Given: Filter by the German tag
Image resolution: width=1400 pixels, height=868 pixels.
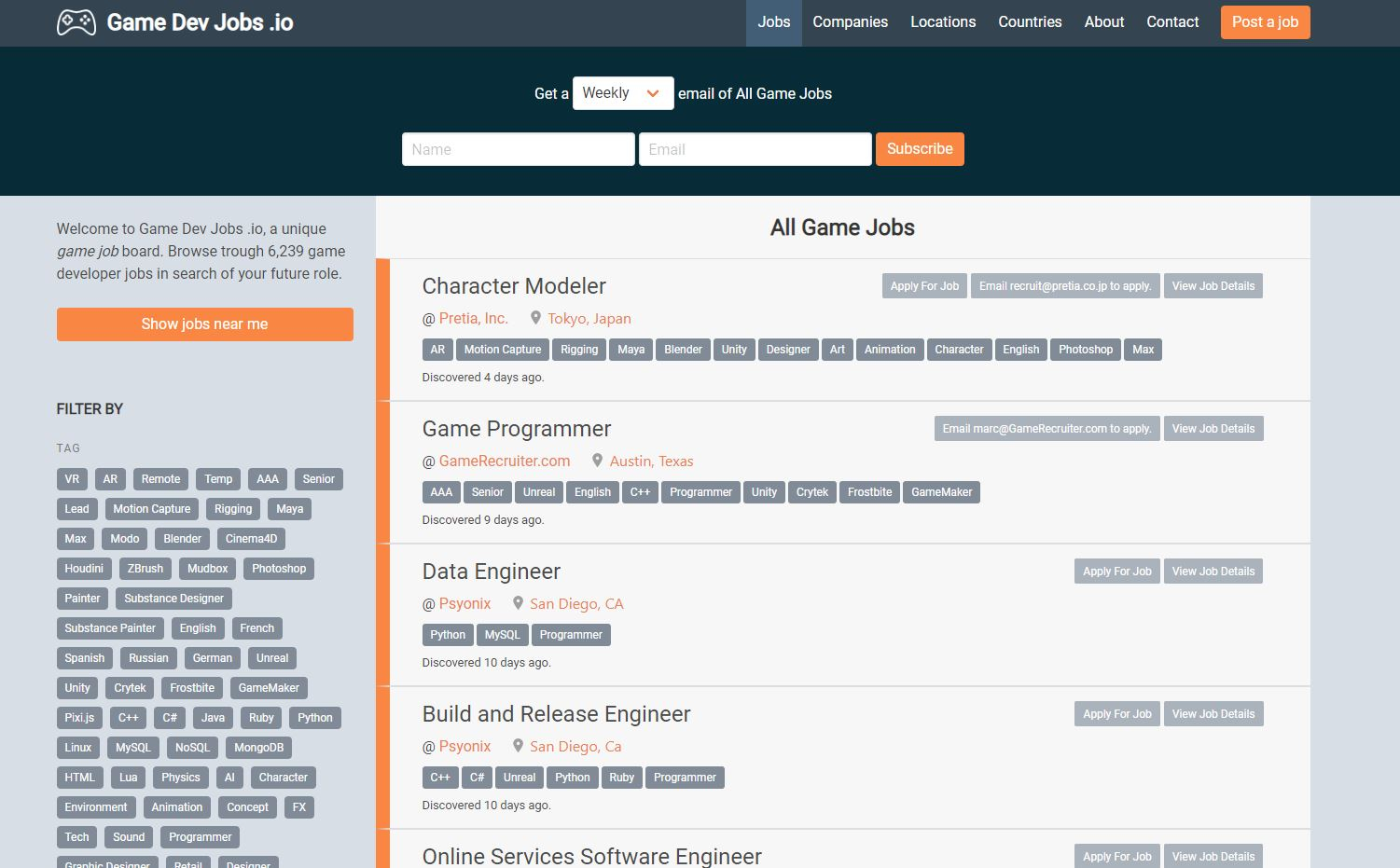Looking at the screenshot, I should click(x=212, y=658).
